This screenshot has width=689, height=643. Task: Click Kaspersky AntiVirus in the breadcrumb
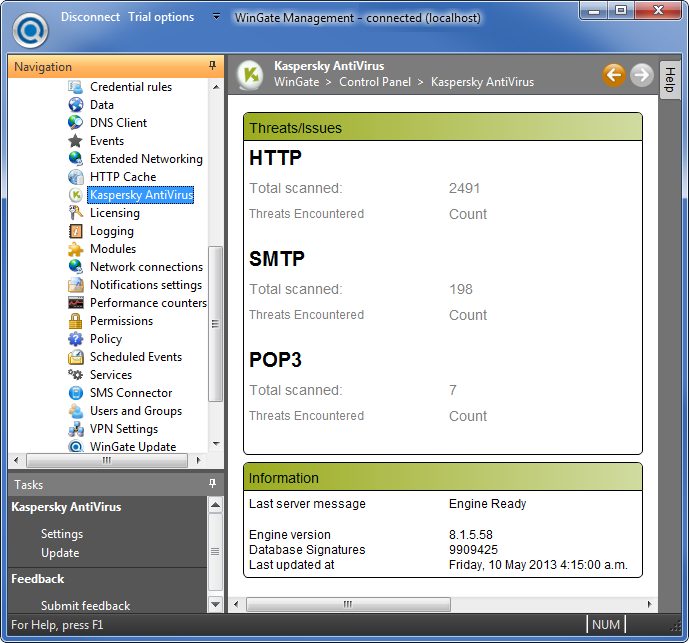(x=482, y=82)
